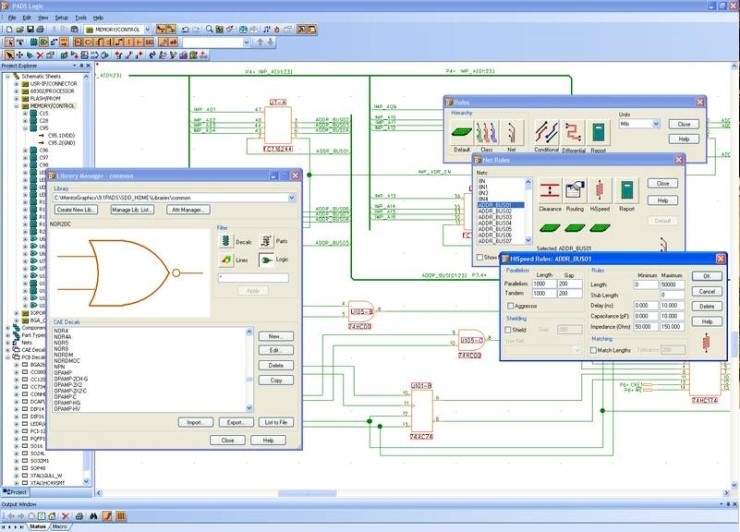Click the horizontal scrollbar thumb under schematic
This screenshot has width=740, height=532.
[307, 493]
